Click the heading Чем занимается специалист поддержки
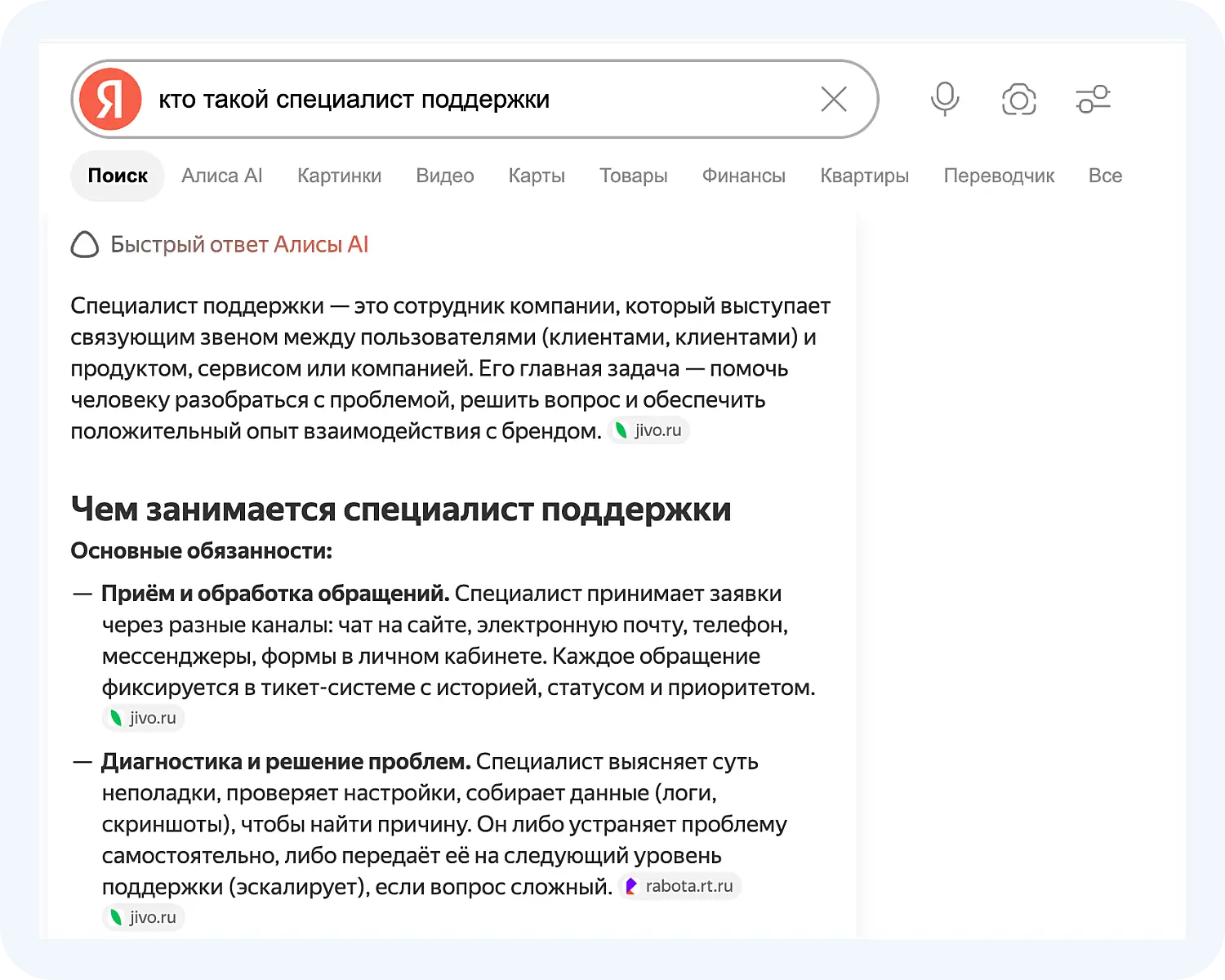Image resolution: width=1225 pixels, height=980 pixels. (x=401, y=509)
